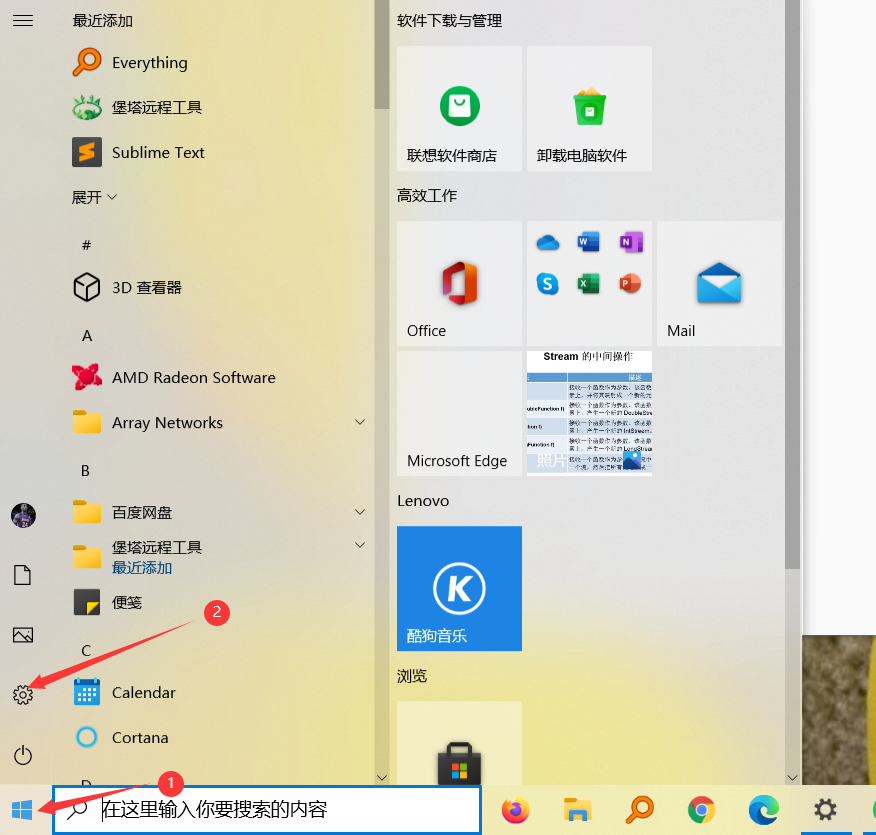
Task: Open Google Chrome from the taskbar
Action: pos(702,809)
